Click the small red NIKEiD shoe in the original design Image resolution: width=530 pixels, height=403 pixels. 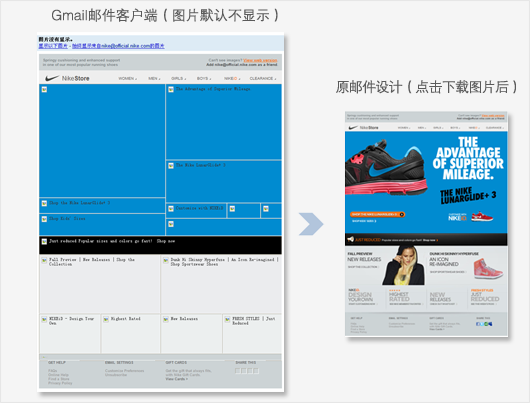click(x=482, y=216)
